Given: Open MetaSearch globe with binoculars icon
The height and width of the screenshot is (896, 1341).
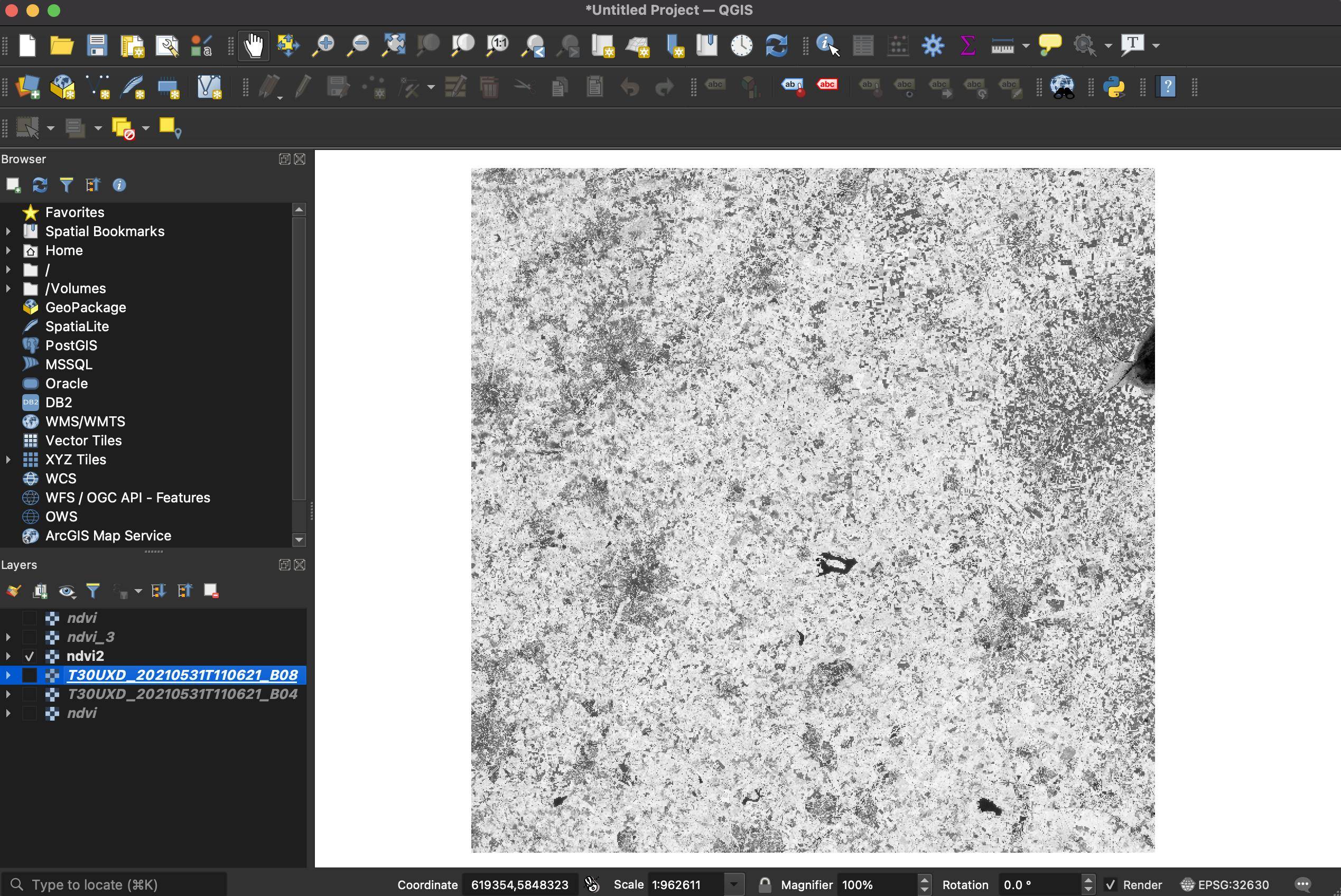Looking at the screenshot, I should (x=1063, y=87).
